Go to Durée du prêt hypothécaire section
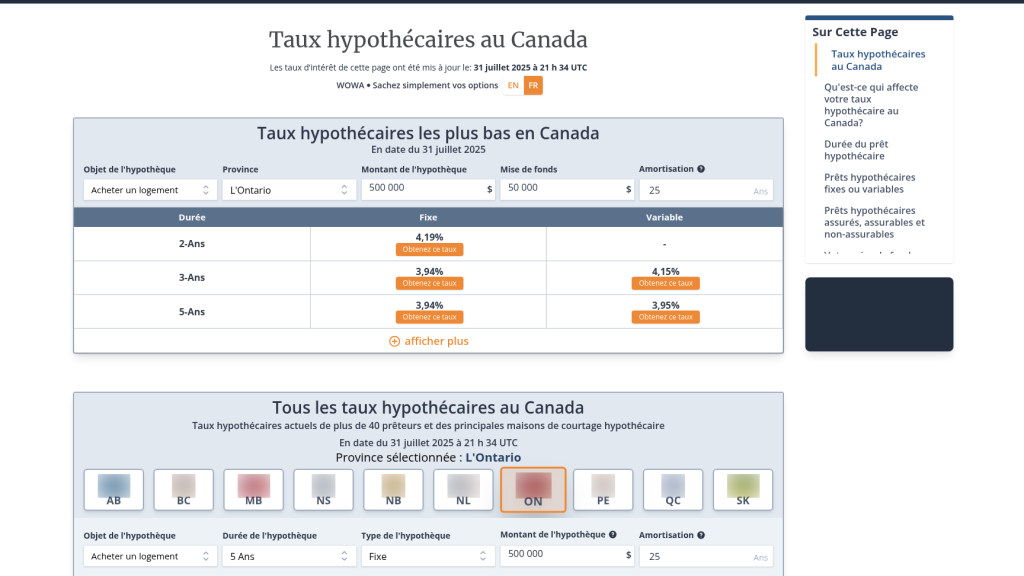Image resolution: width=1024 pixels, height=576 pixels. [856, 150]
